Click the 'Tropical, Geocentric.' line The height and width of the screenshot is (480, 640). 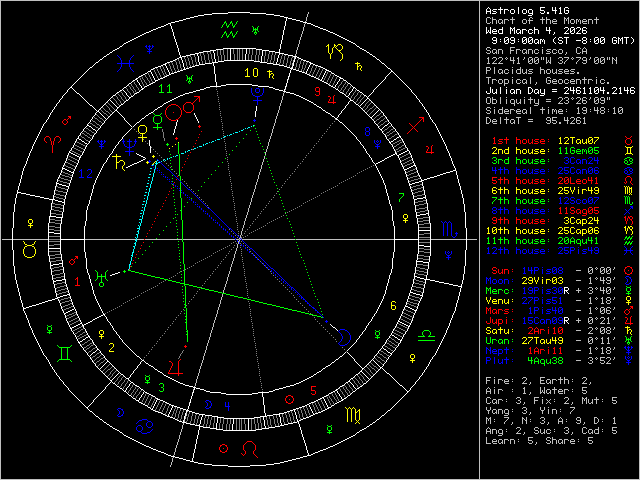click(x=548, y=81)
